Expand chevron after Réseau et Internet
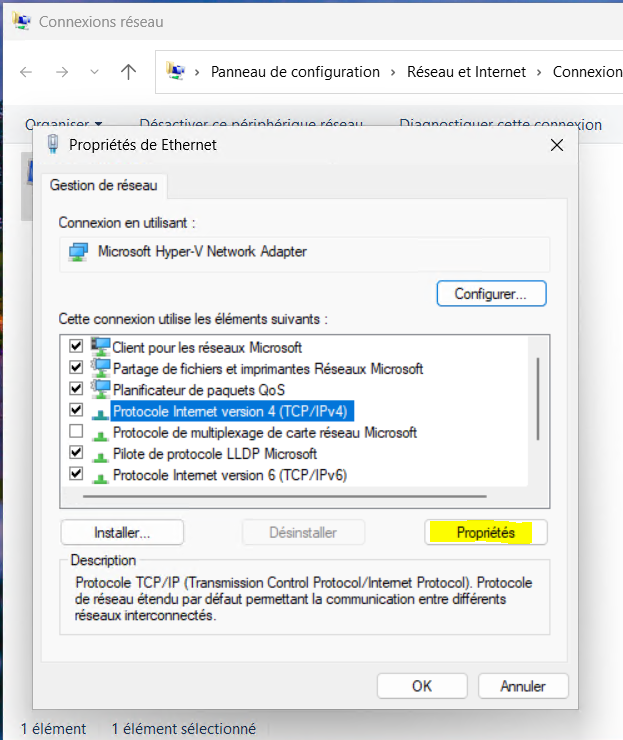623x740 pixels. pos(539,72)
